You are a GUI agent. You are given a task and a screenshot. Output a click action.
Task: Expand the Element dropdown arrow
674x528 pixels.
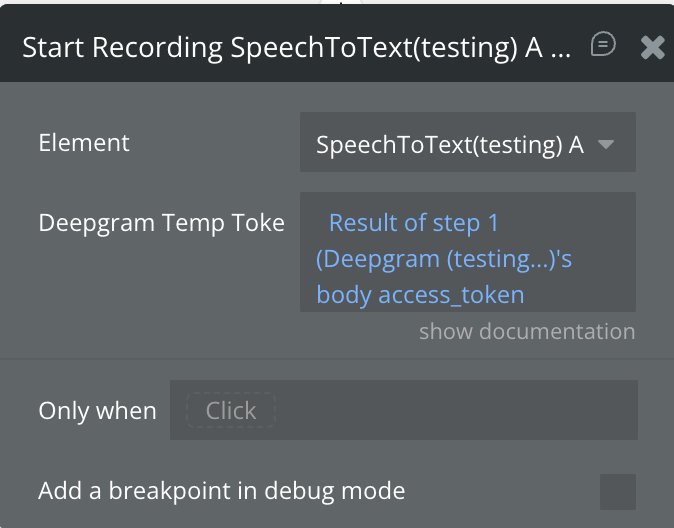(606, 144)
